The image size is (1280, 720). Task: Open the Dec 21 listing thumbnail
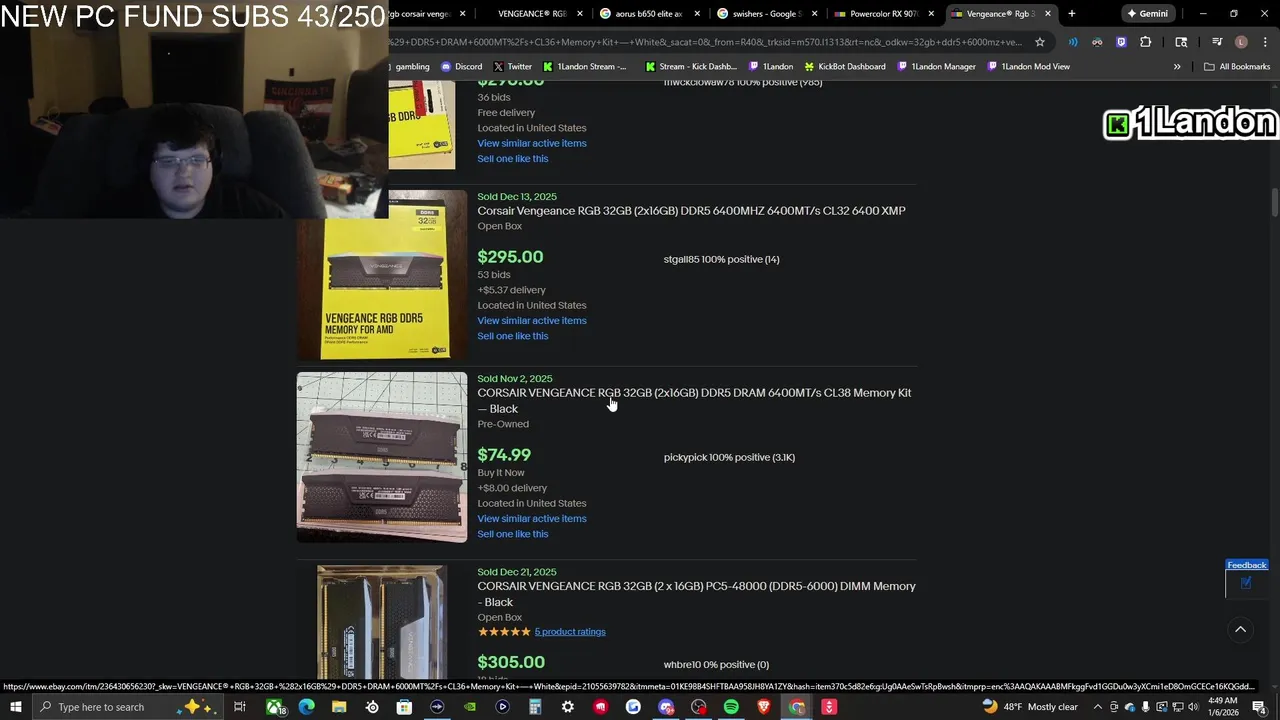pyautogui.click(x=382, y=623)
